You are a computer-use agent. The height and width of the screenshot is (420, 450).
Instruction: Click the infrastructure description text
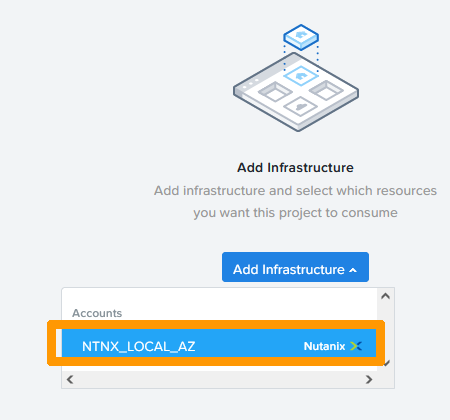[x=295, y=201]
